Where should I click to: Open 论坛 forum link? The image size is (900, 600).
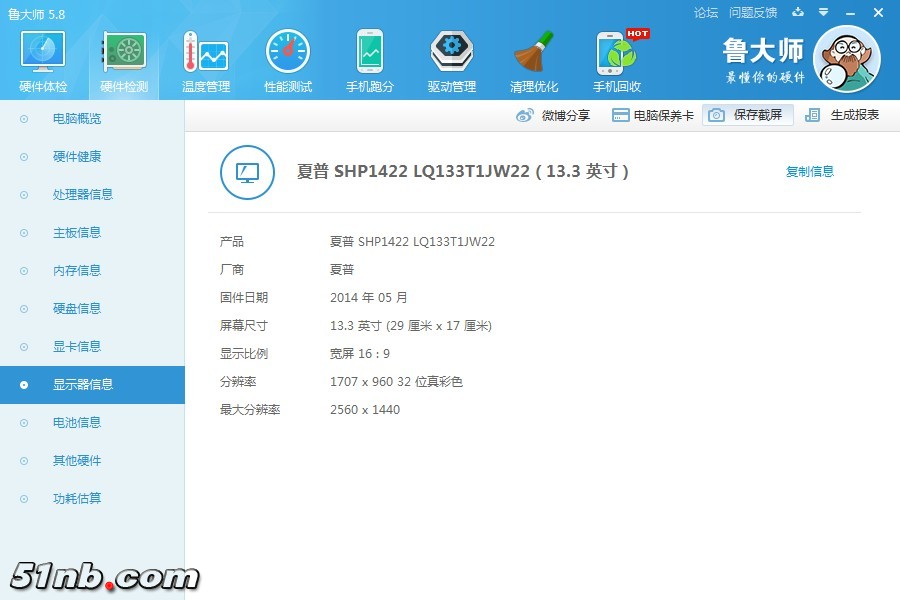click(x=706, y=13)
